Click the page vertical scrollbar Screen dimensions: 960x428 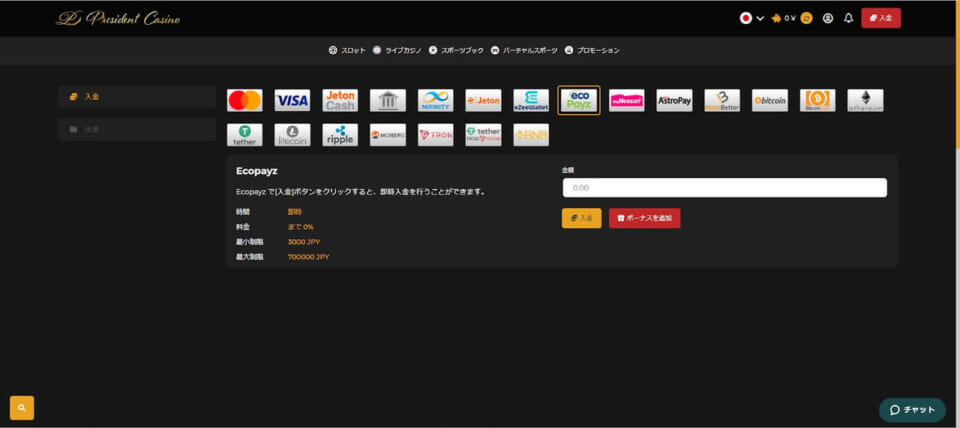tap(958, 73)
